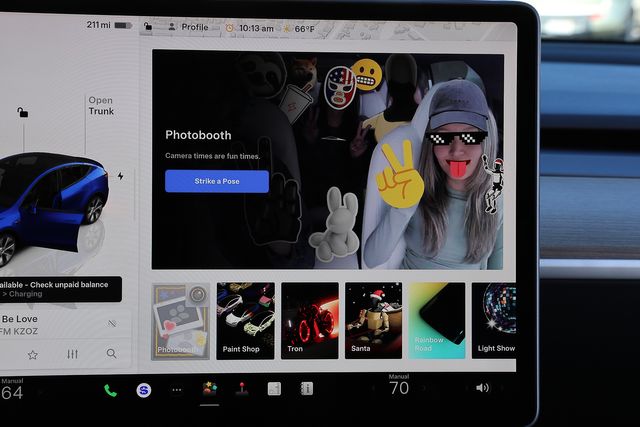640x427 pixels.
Task: Tap the speaker volume icon
Action: coord(482,388)
